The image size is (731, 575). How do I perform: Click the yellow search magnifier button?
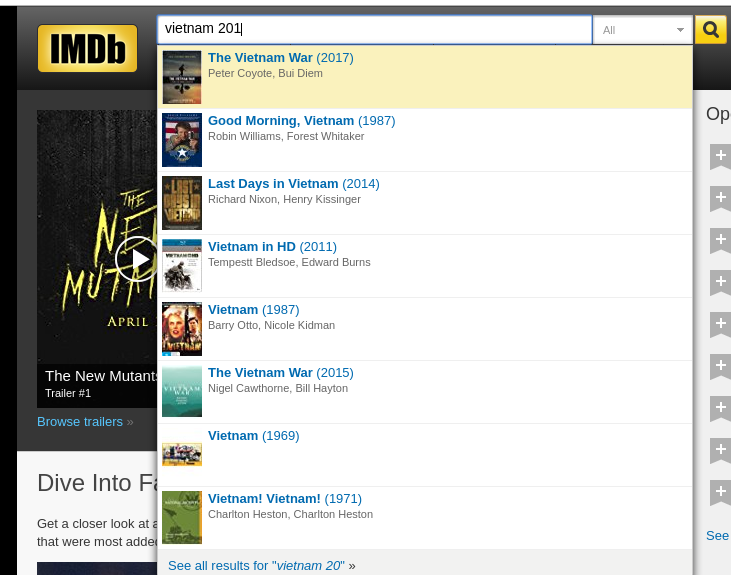pyautogui.click(x=710, y=30)
